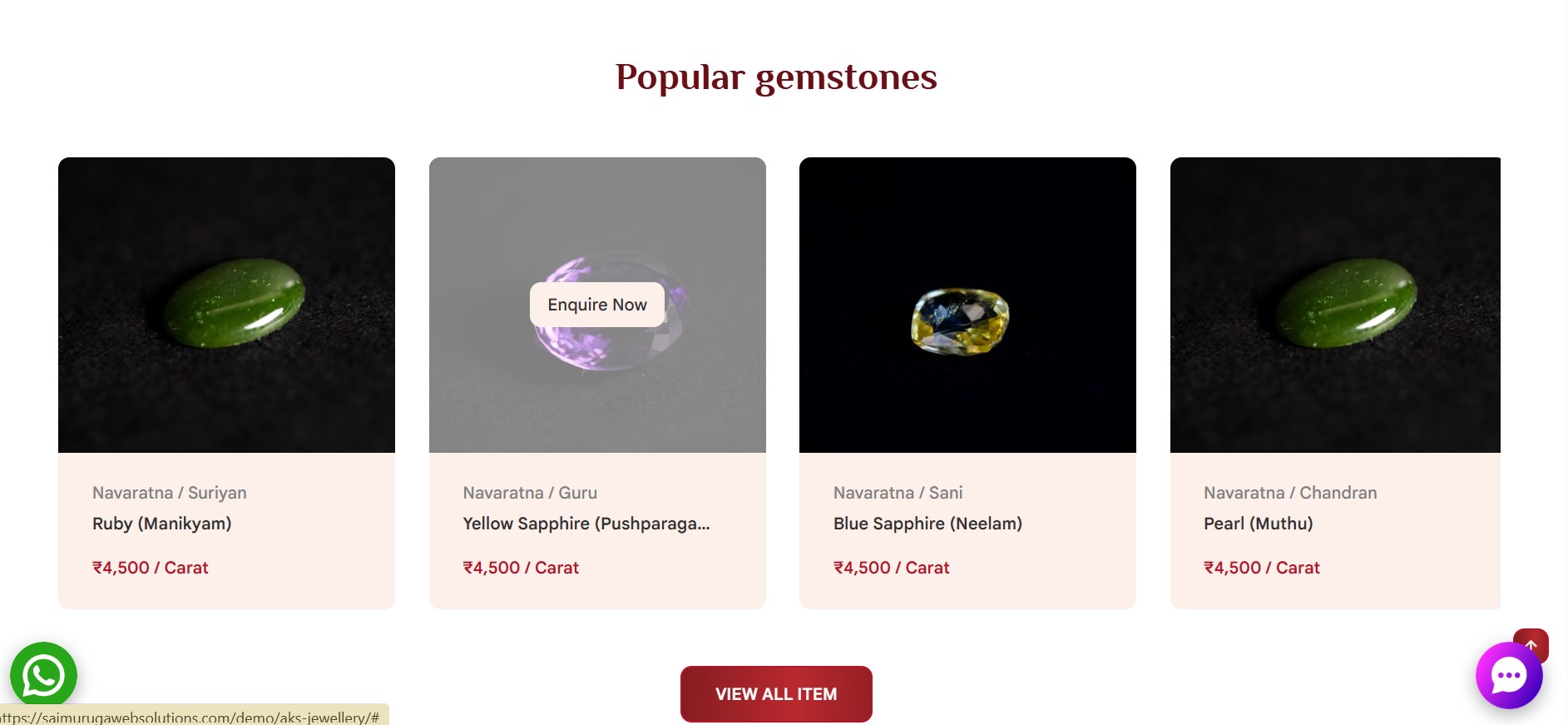Click the Enquire Now button
Image resolution: width=1568 pixels, height=725 pixels.
pyautogui.click(x=597, y=305)
